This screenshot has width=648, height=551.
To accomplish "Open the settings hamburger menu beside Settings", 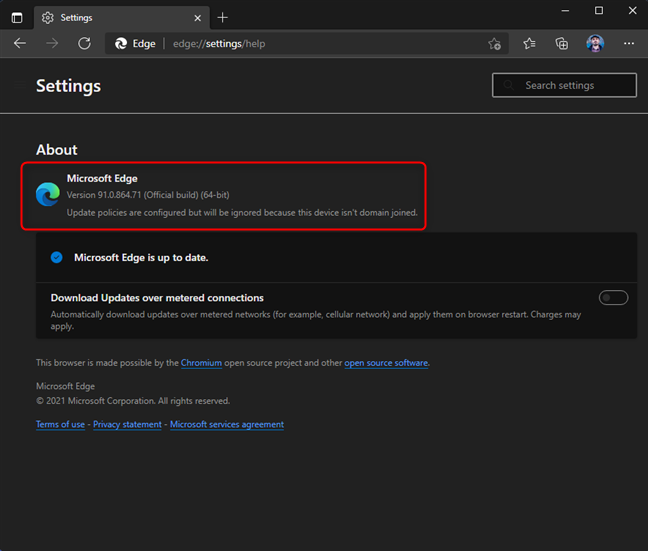I will [x=19, y=85].
